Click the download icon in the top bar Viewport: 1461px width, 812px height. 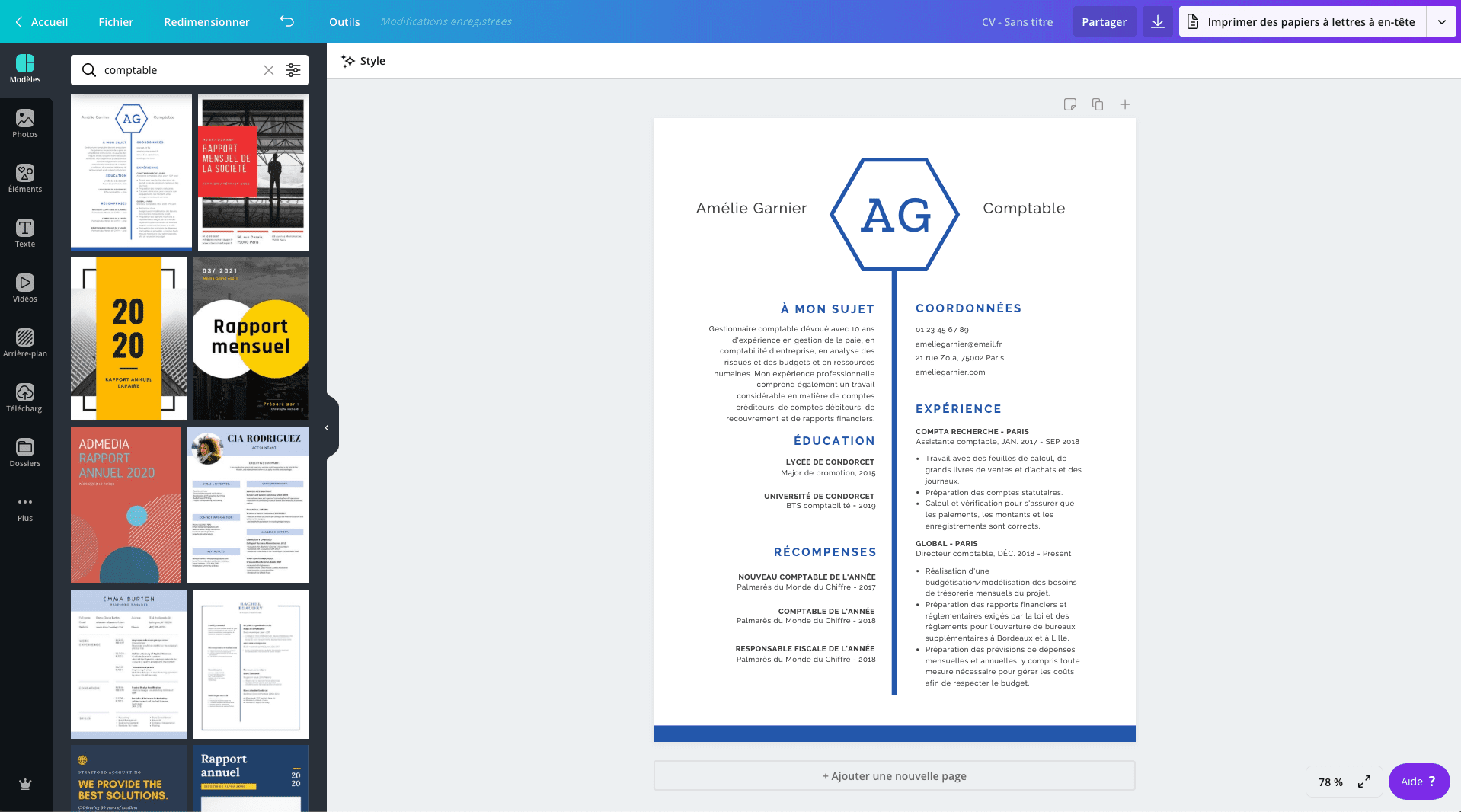(x=1157, y=21)
